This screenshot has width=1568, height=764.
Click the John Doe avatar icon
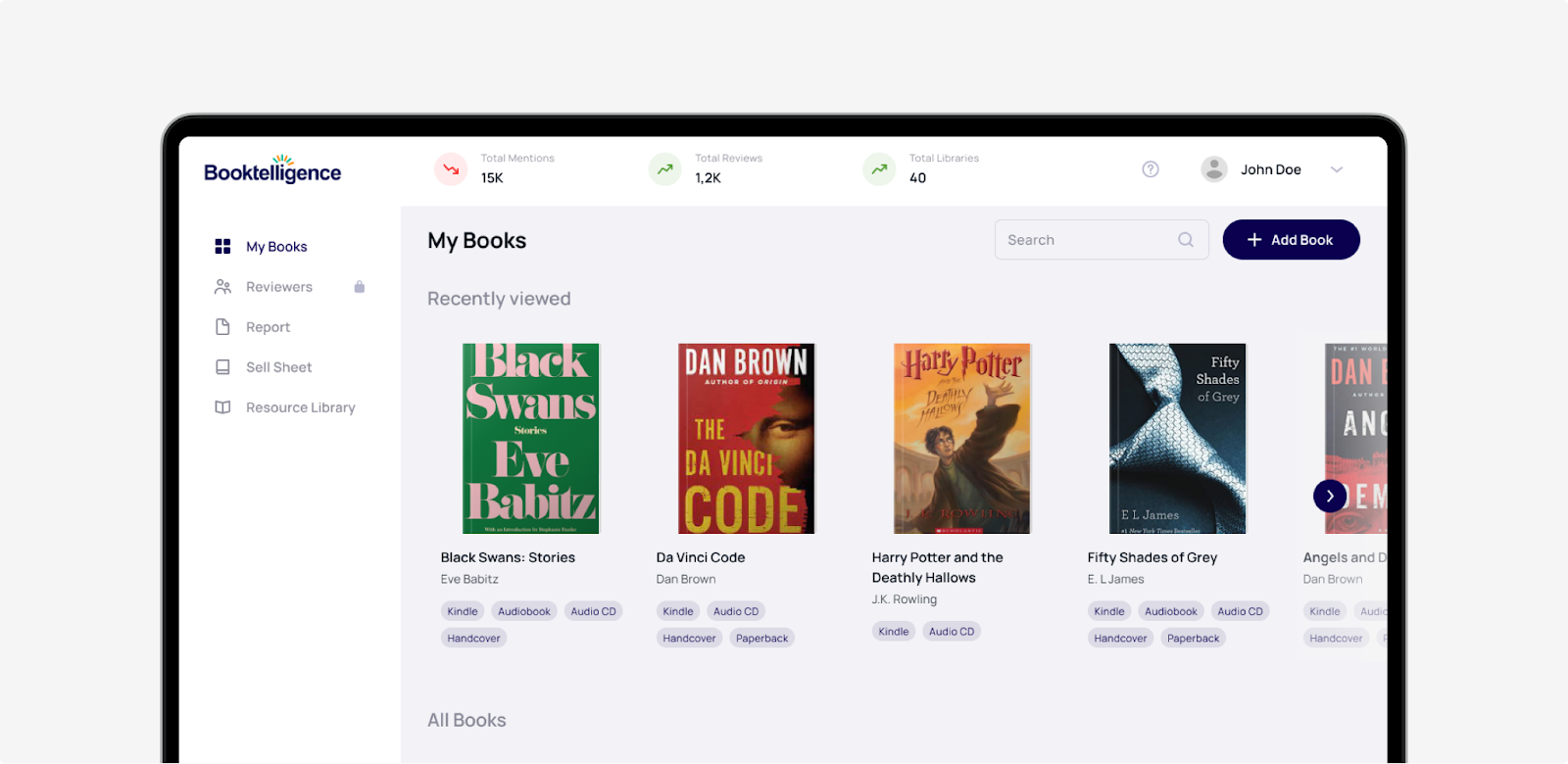click(x=1214, y=169)
